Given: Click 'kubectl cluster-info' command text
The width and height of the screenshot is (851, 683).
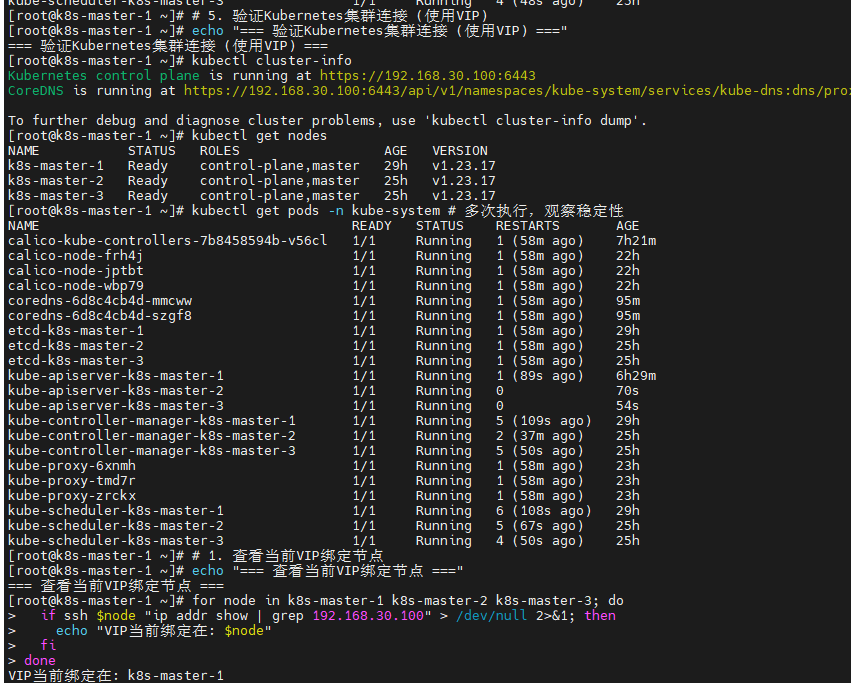Looking at the screenshot, I should (271, 60).
